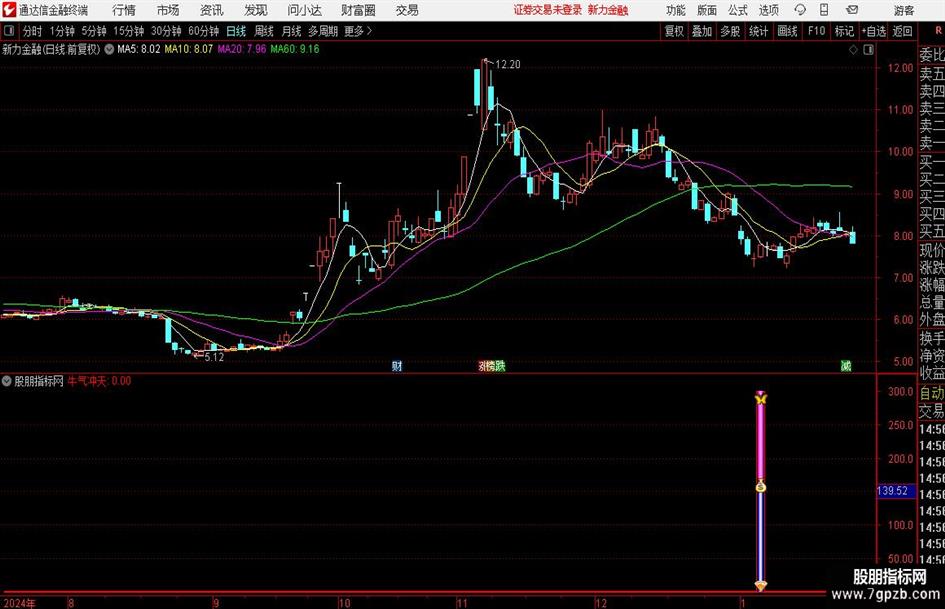Switch chart to 1分钟 period
Image resolution: width=945 pixels, height=609 pixels.
[x=61, y=31]
